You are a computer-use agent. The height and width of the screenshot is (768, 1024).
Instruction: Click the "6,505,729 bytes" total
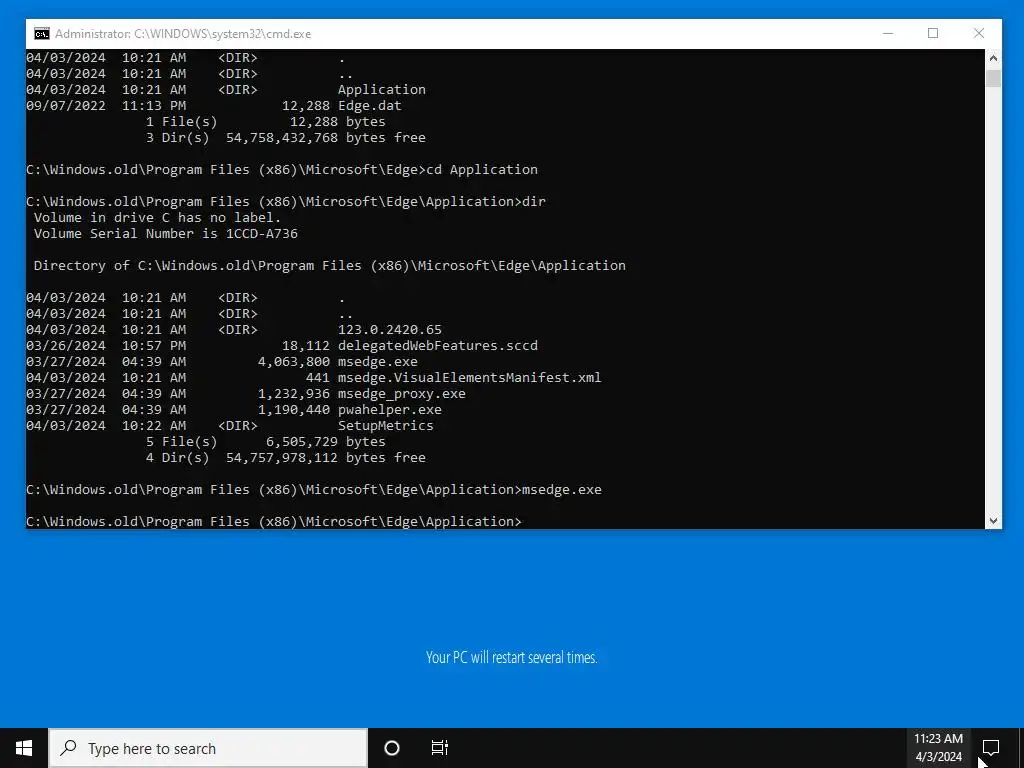(x=326, y=441)
